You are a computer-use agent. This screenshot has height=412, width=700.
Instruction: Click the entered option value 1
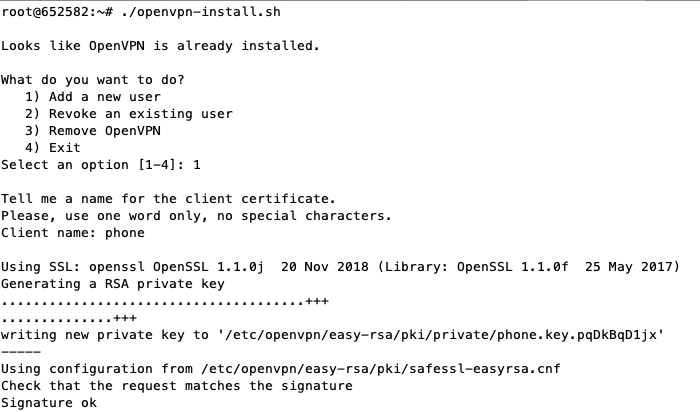(196, 165)
